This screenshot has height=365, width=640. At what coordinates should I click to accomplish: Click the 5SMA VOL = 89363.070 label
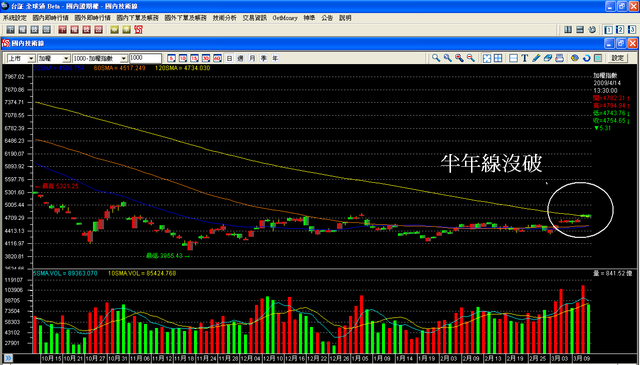click(65, 273)
